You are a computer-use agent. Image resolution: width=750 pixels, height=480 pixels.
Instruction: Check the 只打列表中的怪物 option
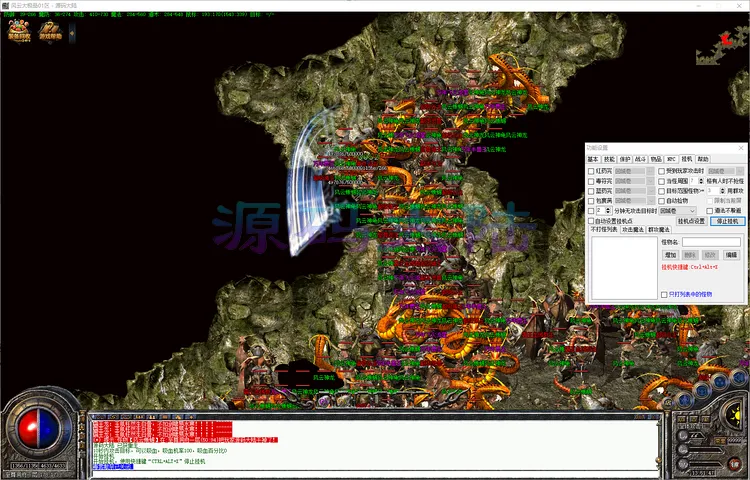[664, 294]
